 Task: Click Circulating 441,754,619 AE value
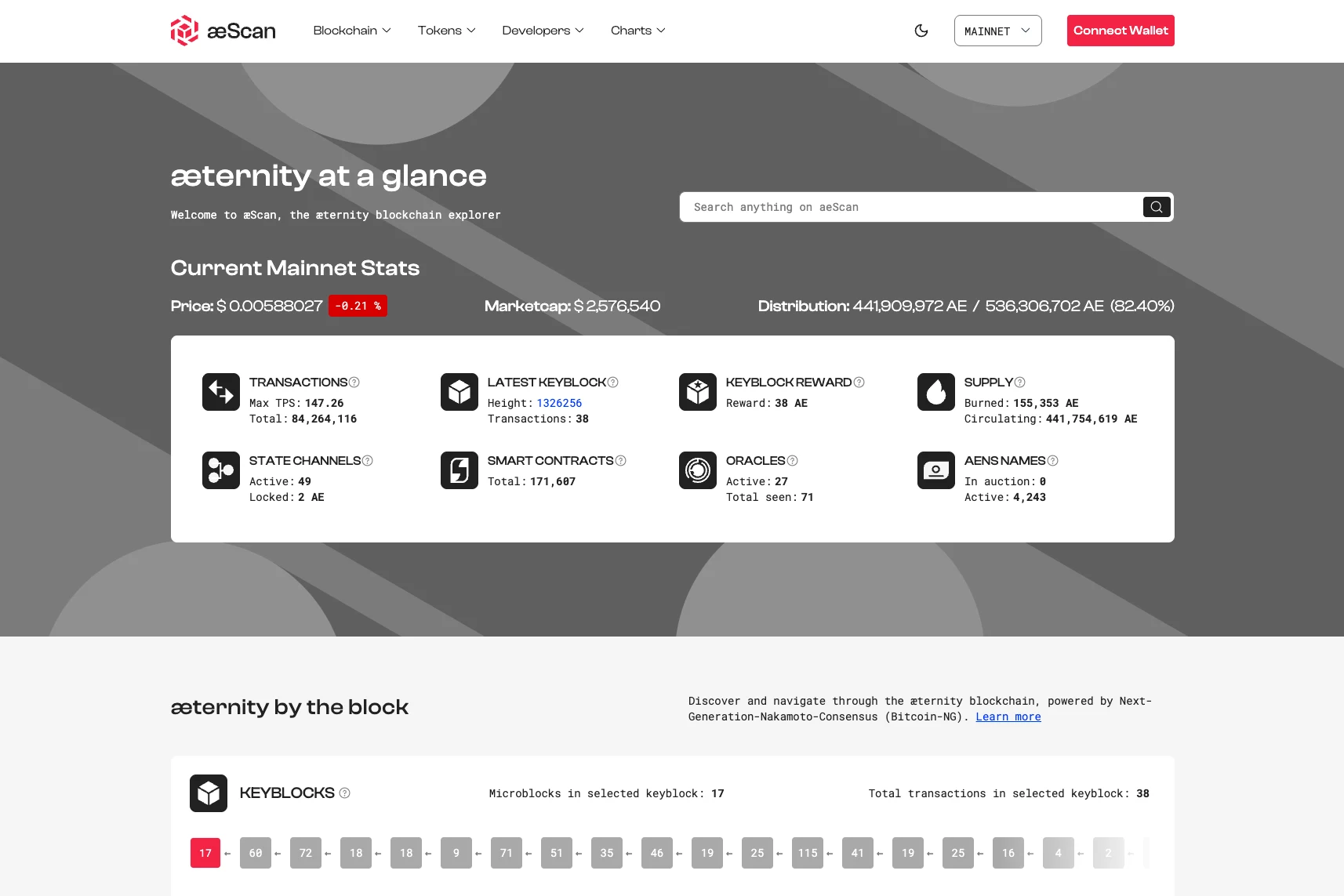[1092, 419]
